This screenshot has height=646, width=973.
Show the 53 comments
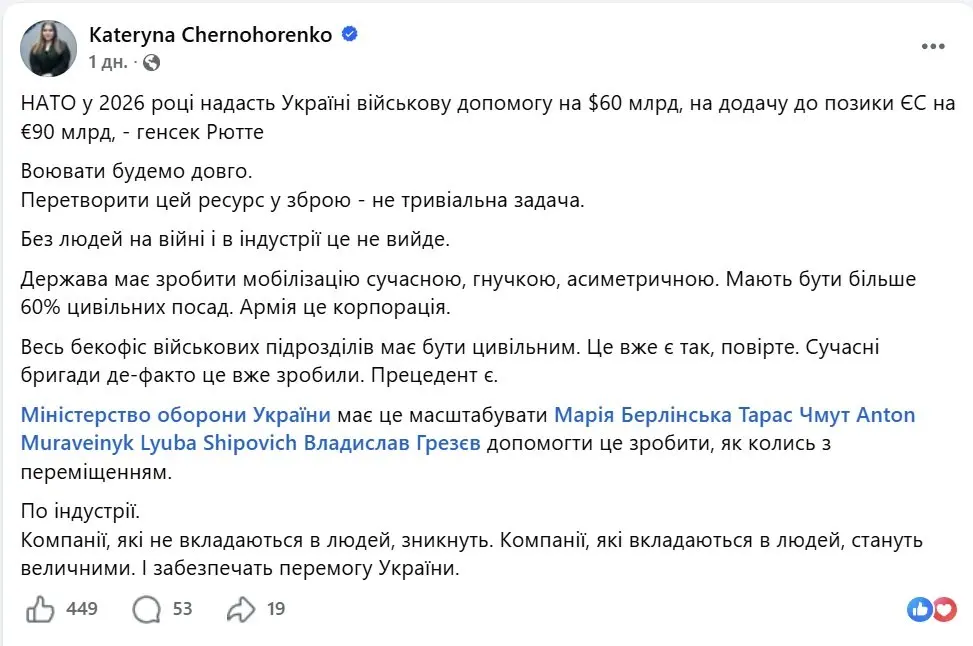(x=182, y=608)
